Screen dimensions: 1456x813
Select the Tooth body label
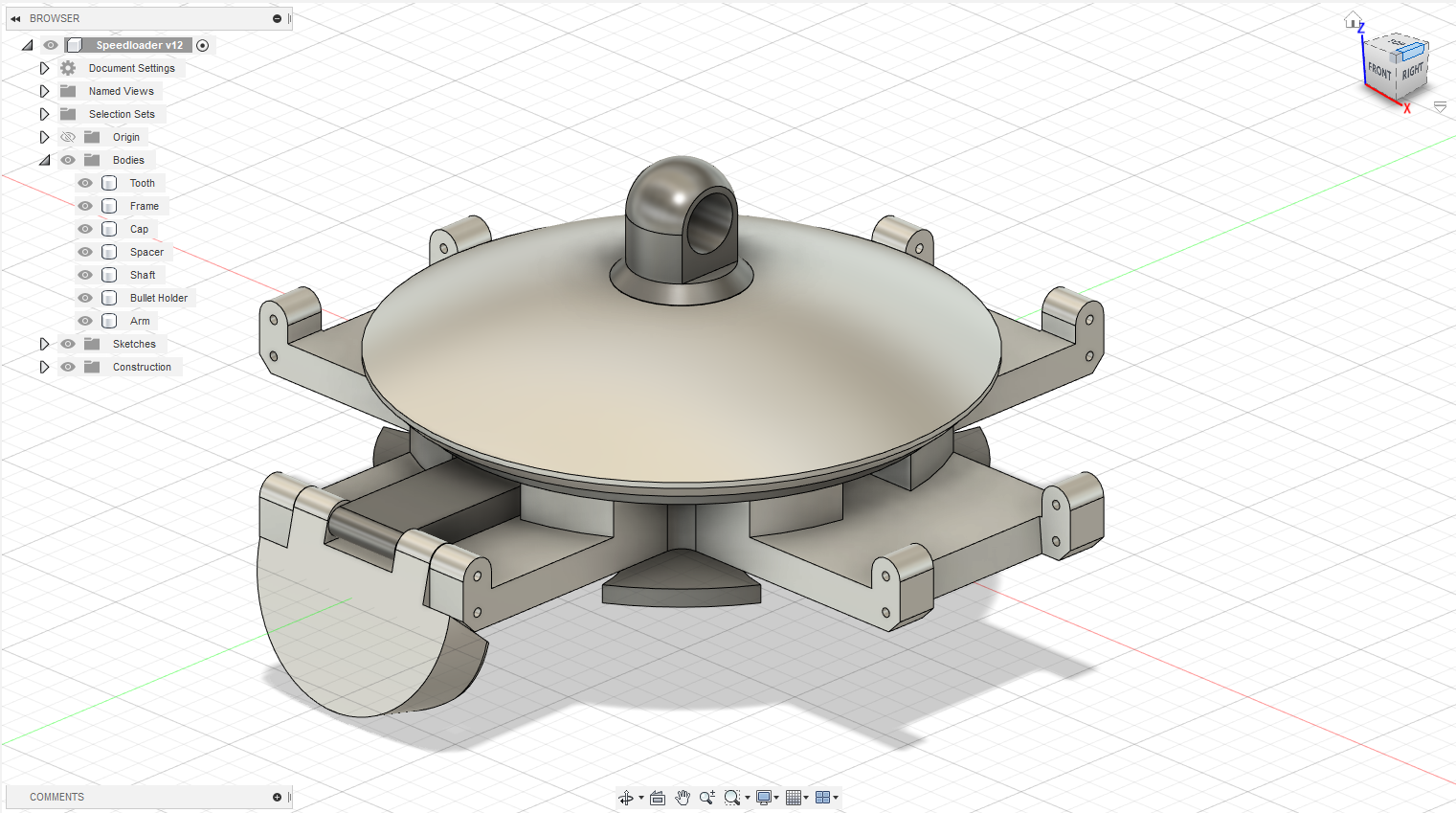(x=143, y=183)
